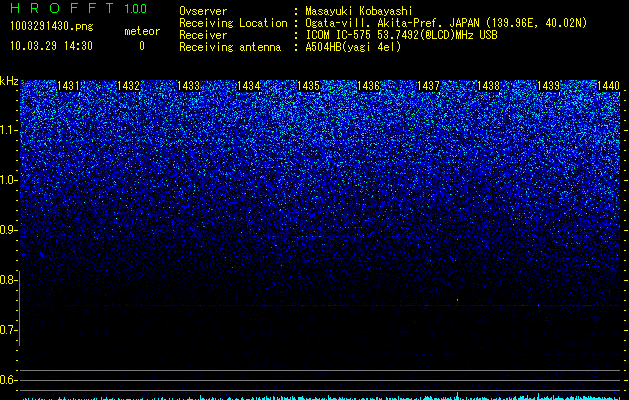The height and width of the screenshot is (400, 629).
Task: Click the 1433 time marker
Action: (x=188, y=86)
